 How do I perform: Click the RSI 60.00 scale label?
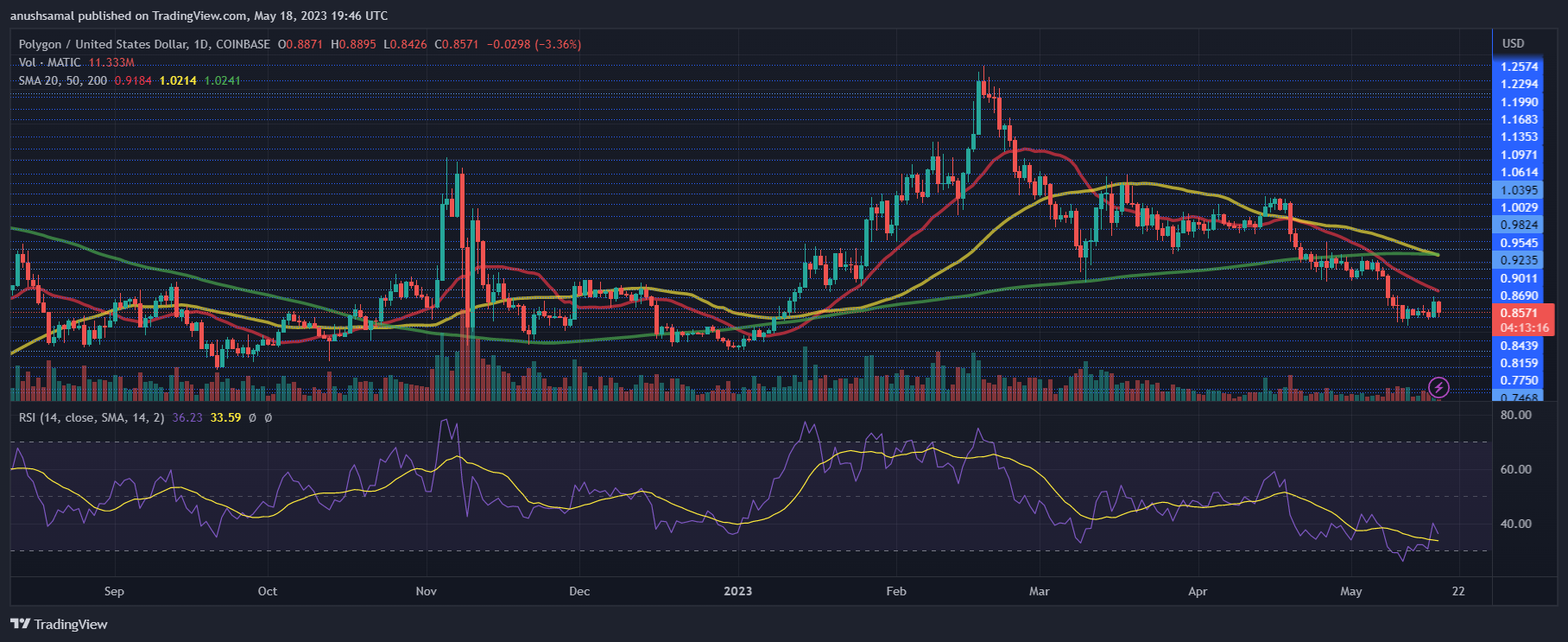(1516, 469)
